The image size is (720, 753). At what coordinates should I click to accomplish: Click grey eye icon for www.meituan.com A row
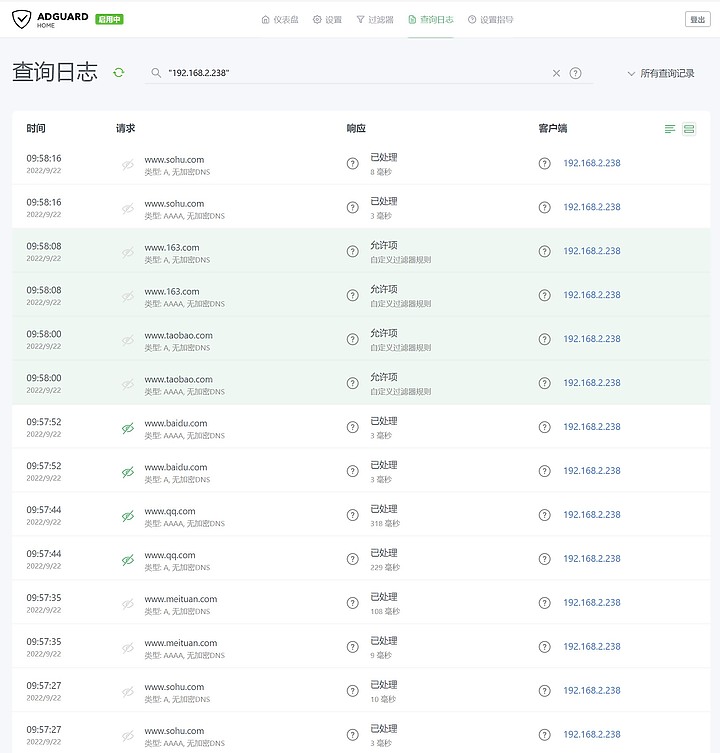(x=128, y=604)
